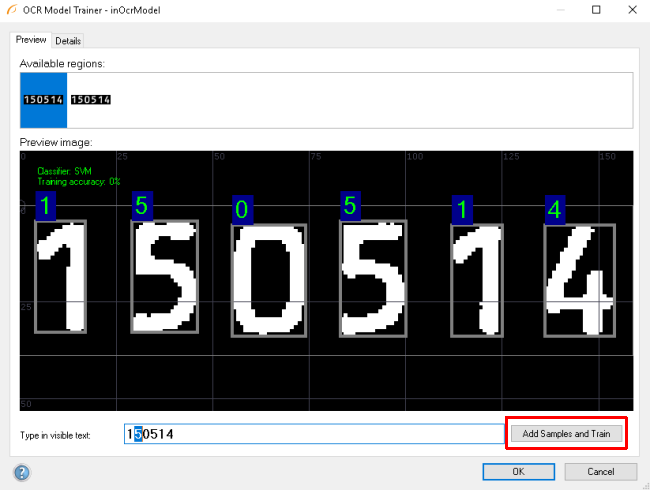Pick the rightmost character box containing 4
The height and width of the screenshot is (490, 650).
point(575,279)
